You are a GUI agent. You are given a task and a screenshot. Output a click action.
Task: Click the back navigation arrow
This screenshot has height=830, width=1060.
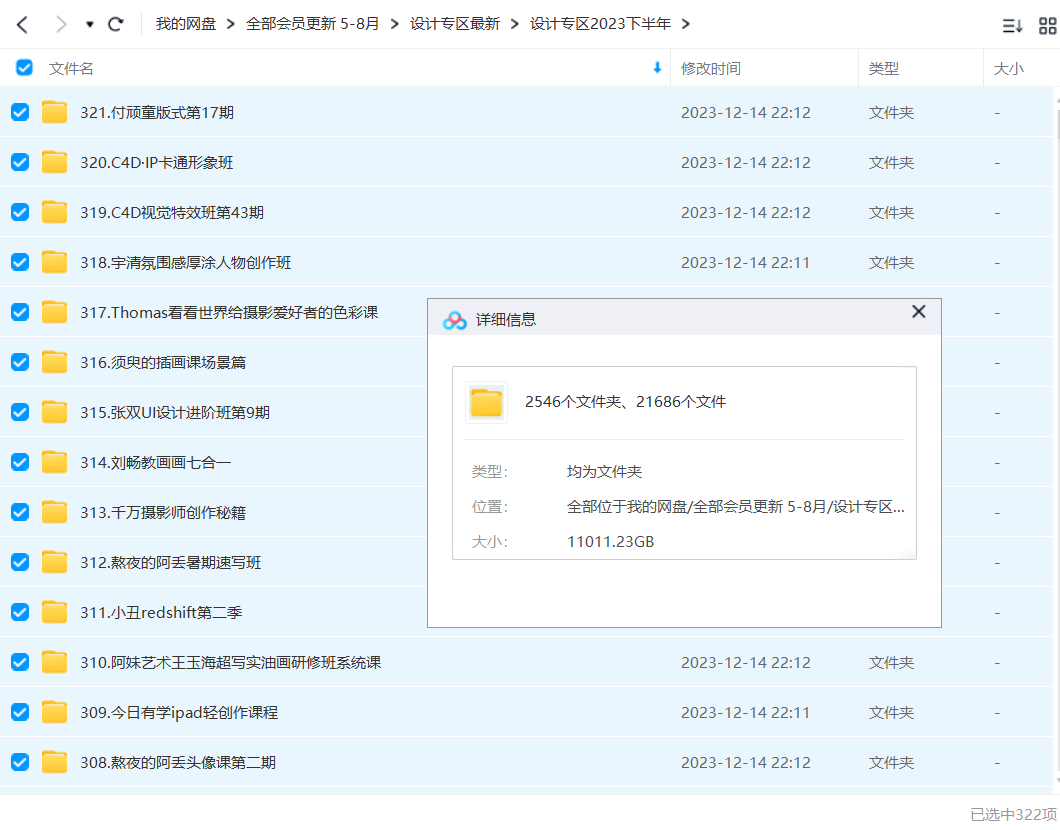[22, 24]
